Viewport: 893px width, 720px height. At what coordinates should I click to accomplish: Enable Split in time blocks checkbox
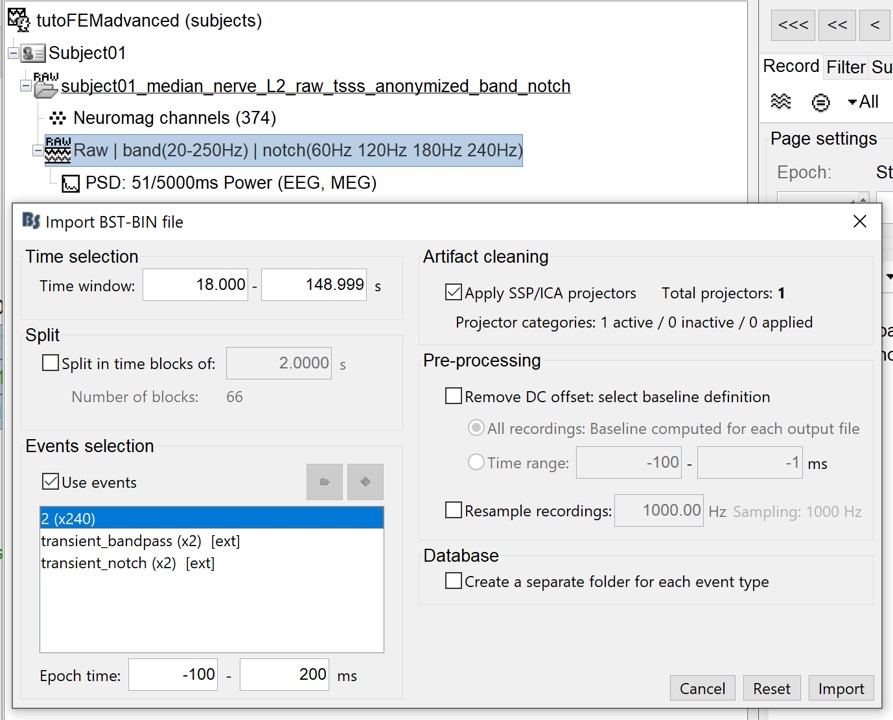pos(50,364)
